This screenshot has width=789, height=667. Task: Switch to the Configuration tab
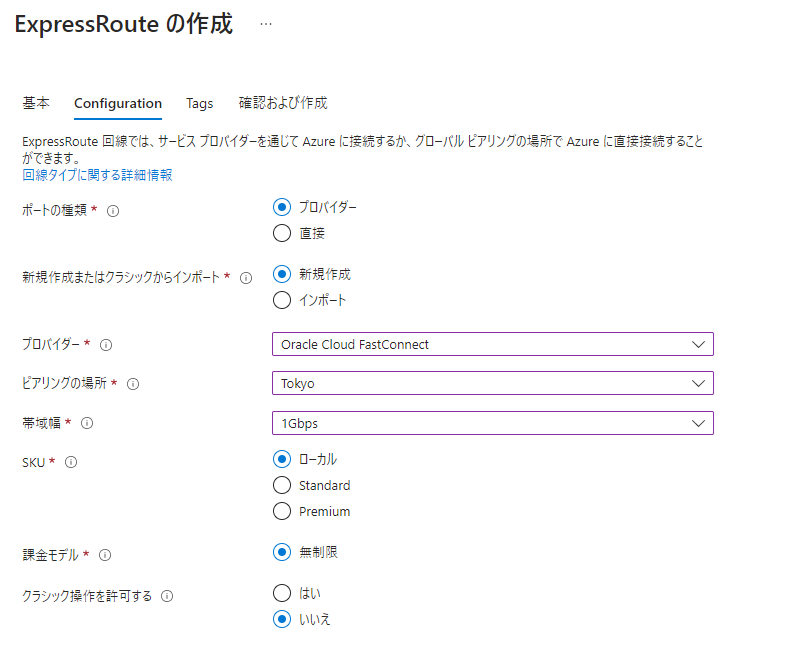[118, 103]
